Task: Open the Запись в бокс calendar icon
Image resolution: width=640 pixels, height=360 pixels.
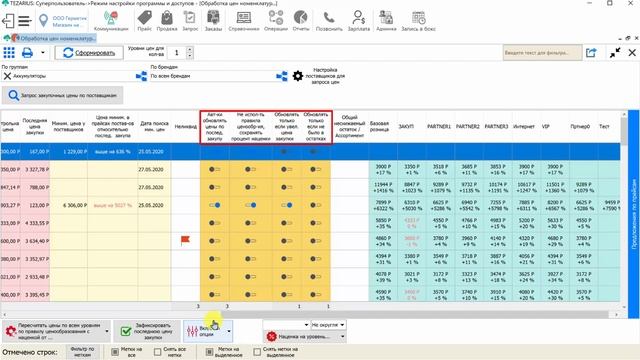Action: (x=418, y=21)
